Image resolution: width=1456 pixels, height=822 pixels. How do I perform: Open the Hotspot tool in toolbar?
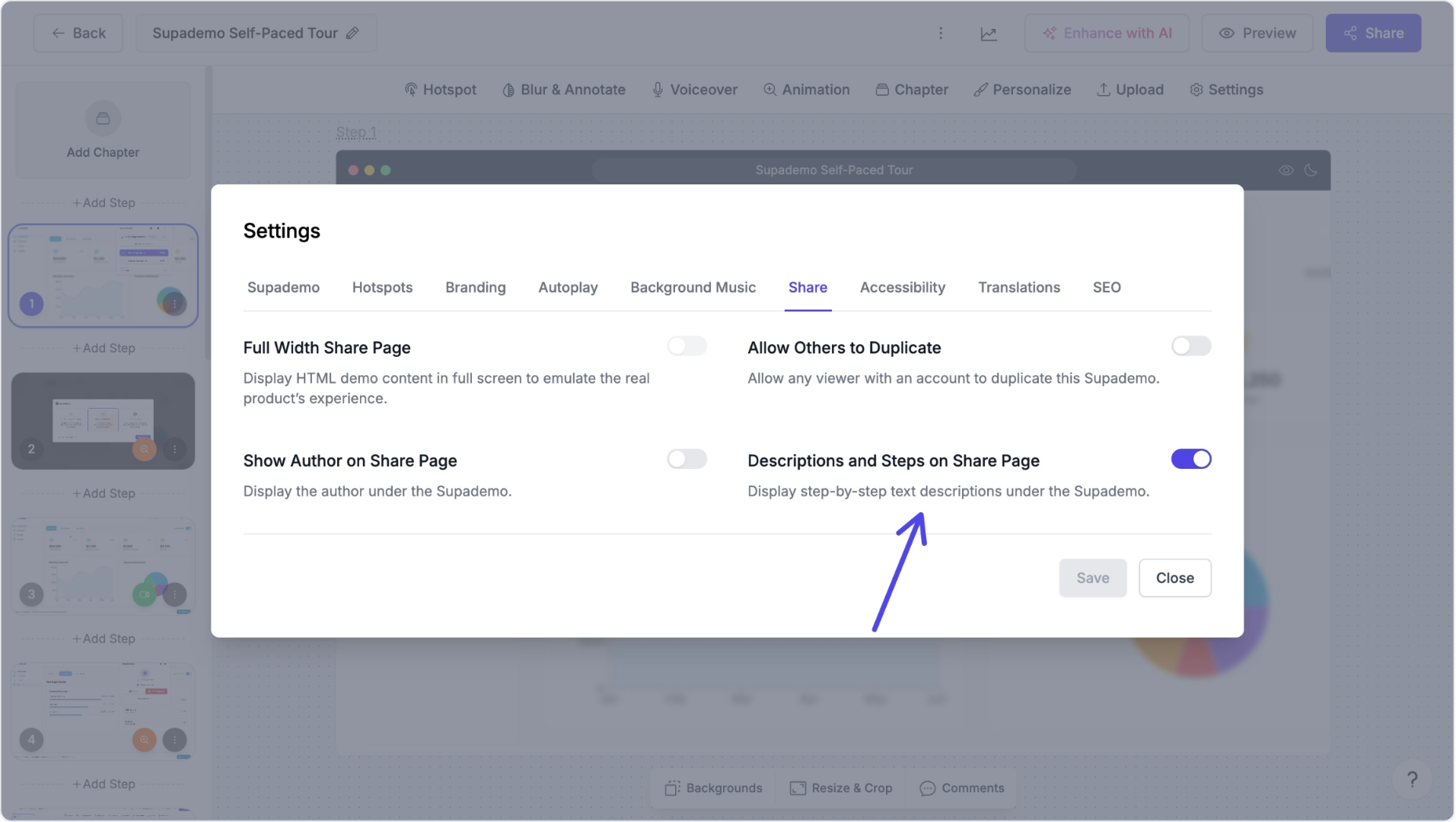[x=441, y=90]
